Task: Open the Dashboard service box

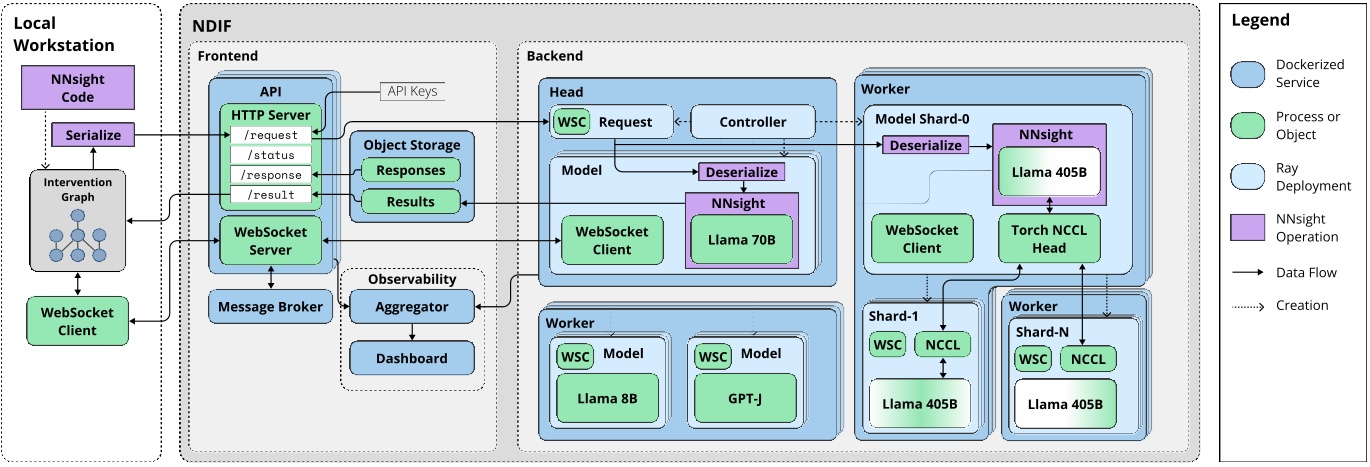Action: tap(411, 358)
